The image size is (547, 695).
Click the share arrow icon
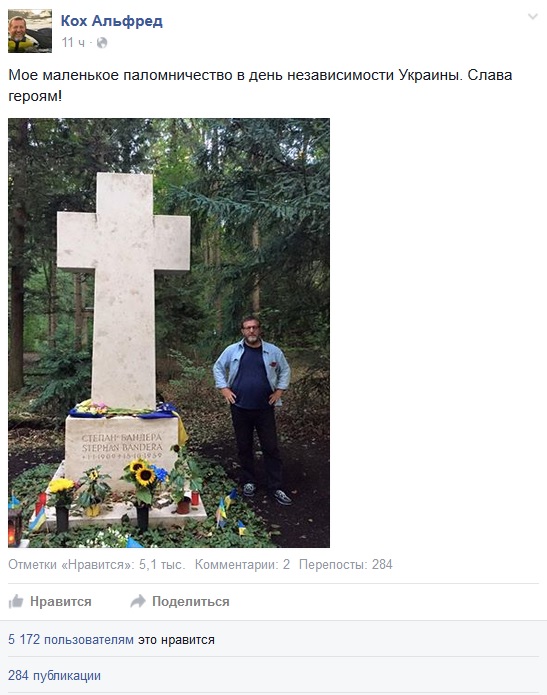(138, 601)
